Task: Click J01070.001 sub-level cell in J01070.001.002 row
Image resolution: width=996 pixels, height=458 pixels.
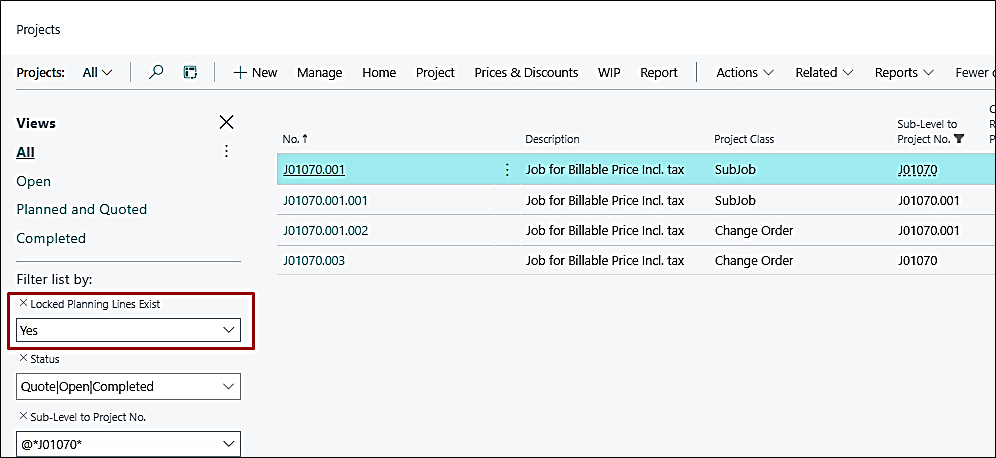Action: tap(928, 231)
